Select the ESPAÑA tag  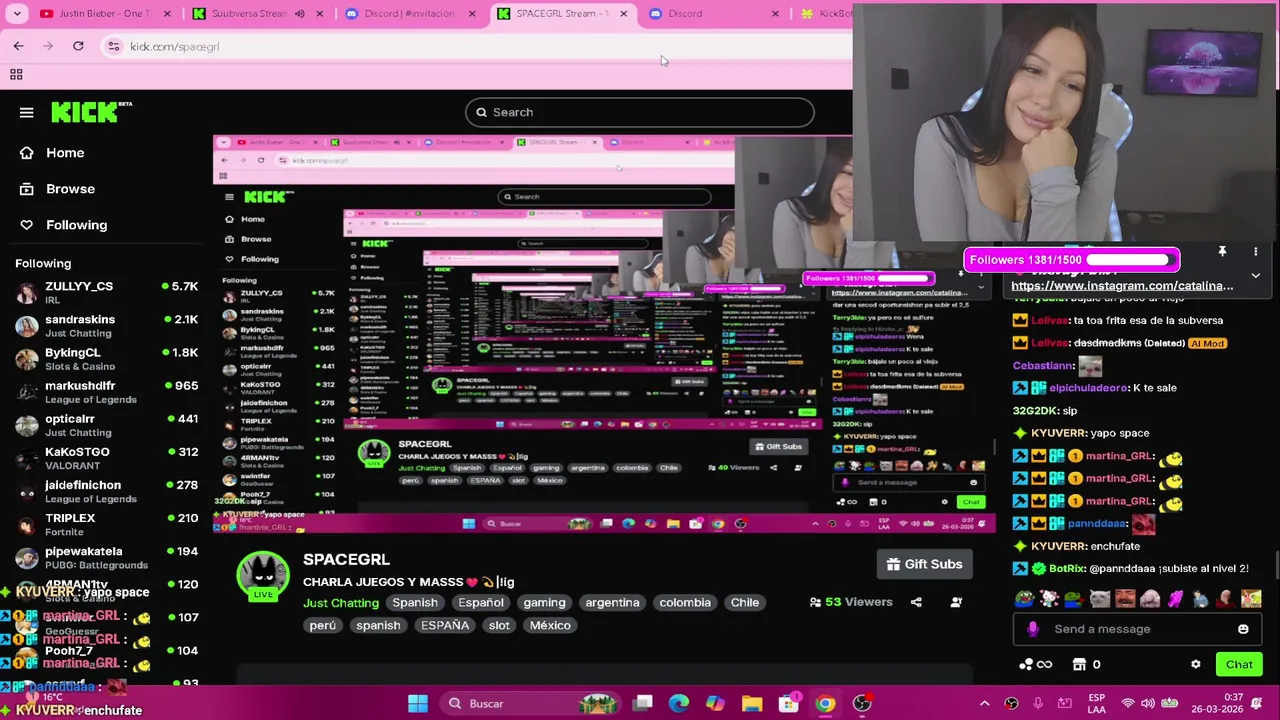click(445, 626)
